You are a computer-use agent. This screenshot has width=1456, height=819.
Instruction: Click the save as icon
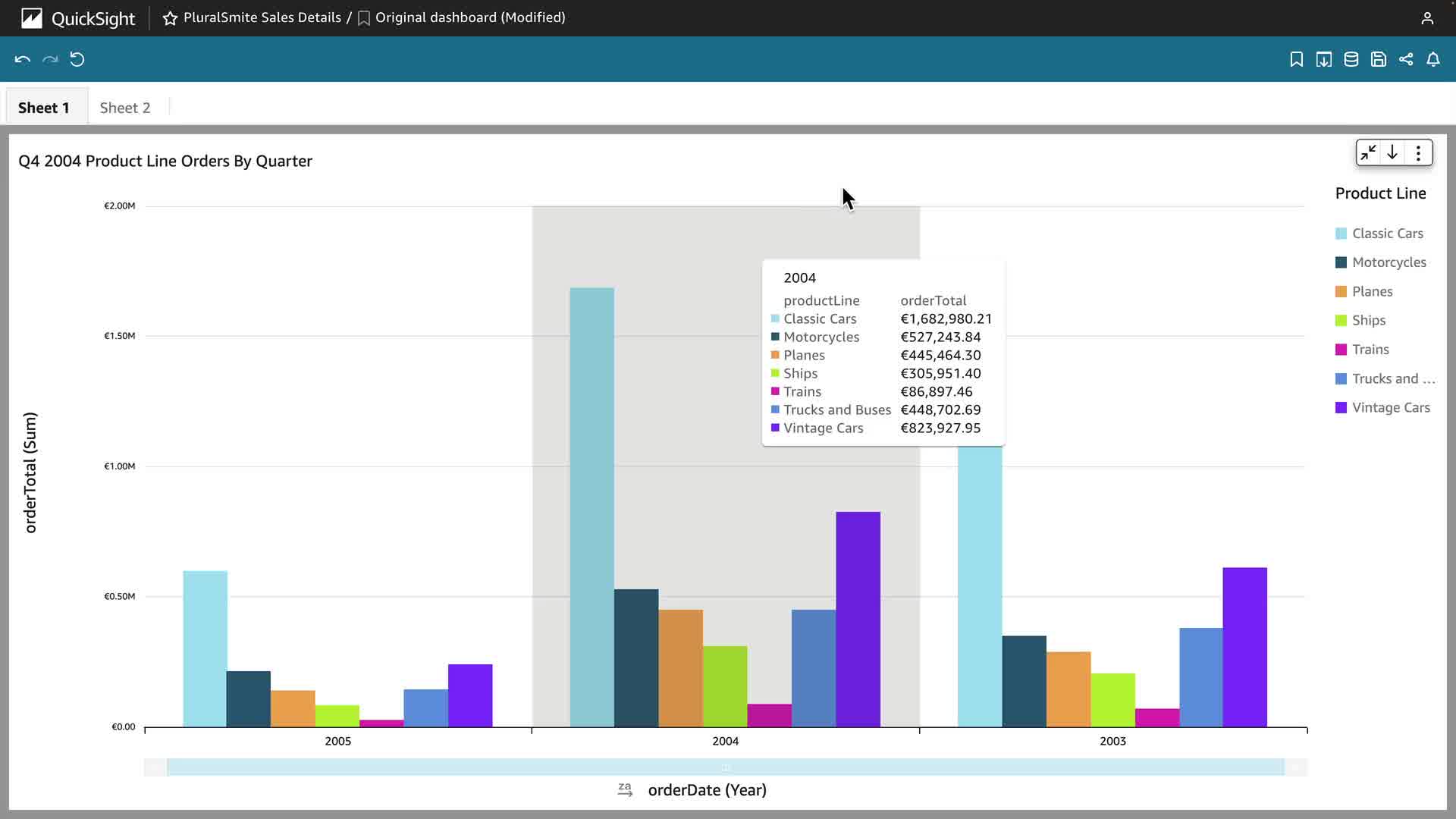(x=1378, y=59)
